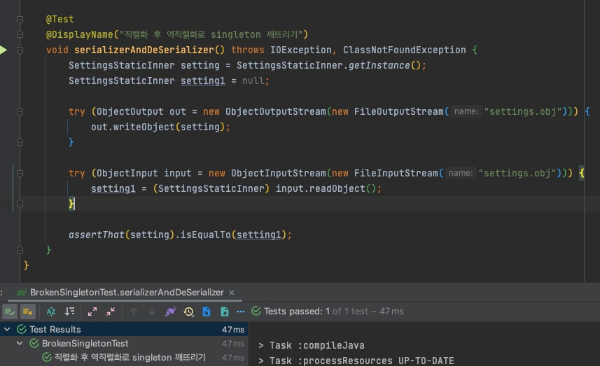The image size is (600, 366).
Task: Click null assignment to setting1
Action: (253, 81)
